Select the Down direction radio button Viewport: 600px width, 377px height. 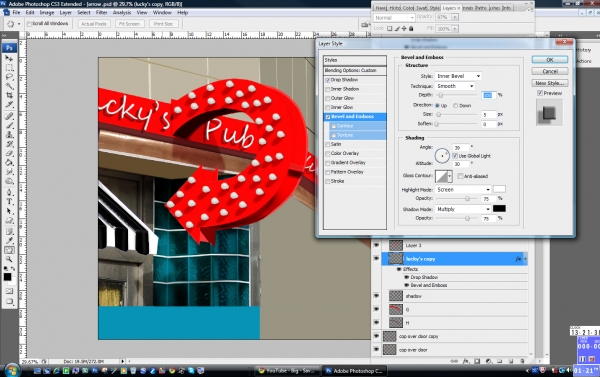click(x=455, y=105)
